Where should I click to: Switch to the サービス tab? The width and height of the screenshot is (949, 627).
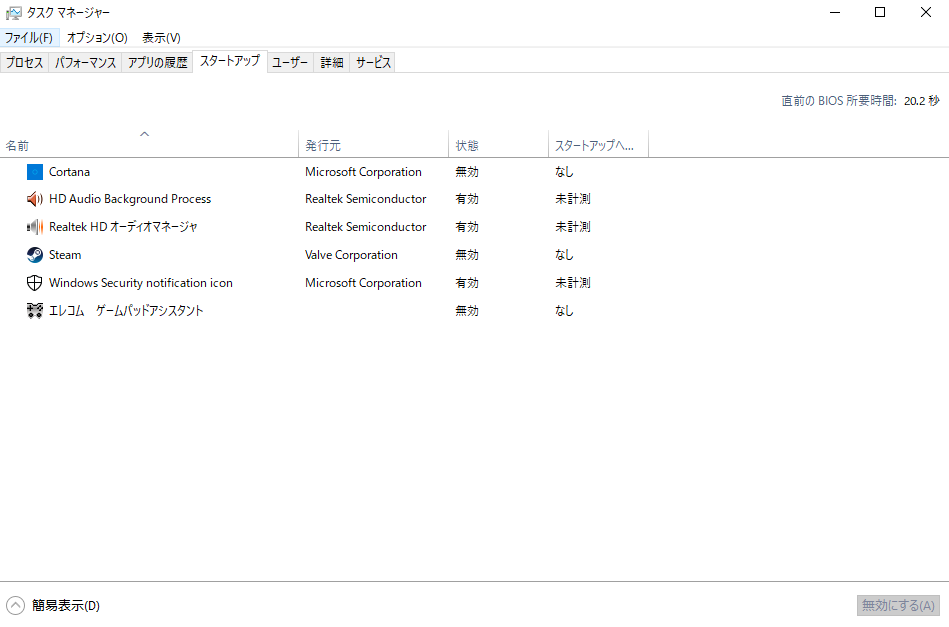coord(373,62)
